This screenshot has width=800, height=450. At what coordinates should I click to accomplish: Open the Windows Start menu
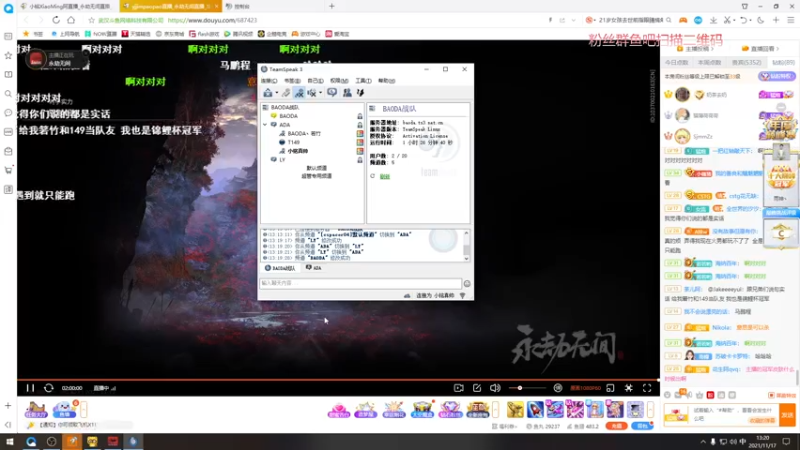click(x=10, y=442)
